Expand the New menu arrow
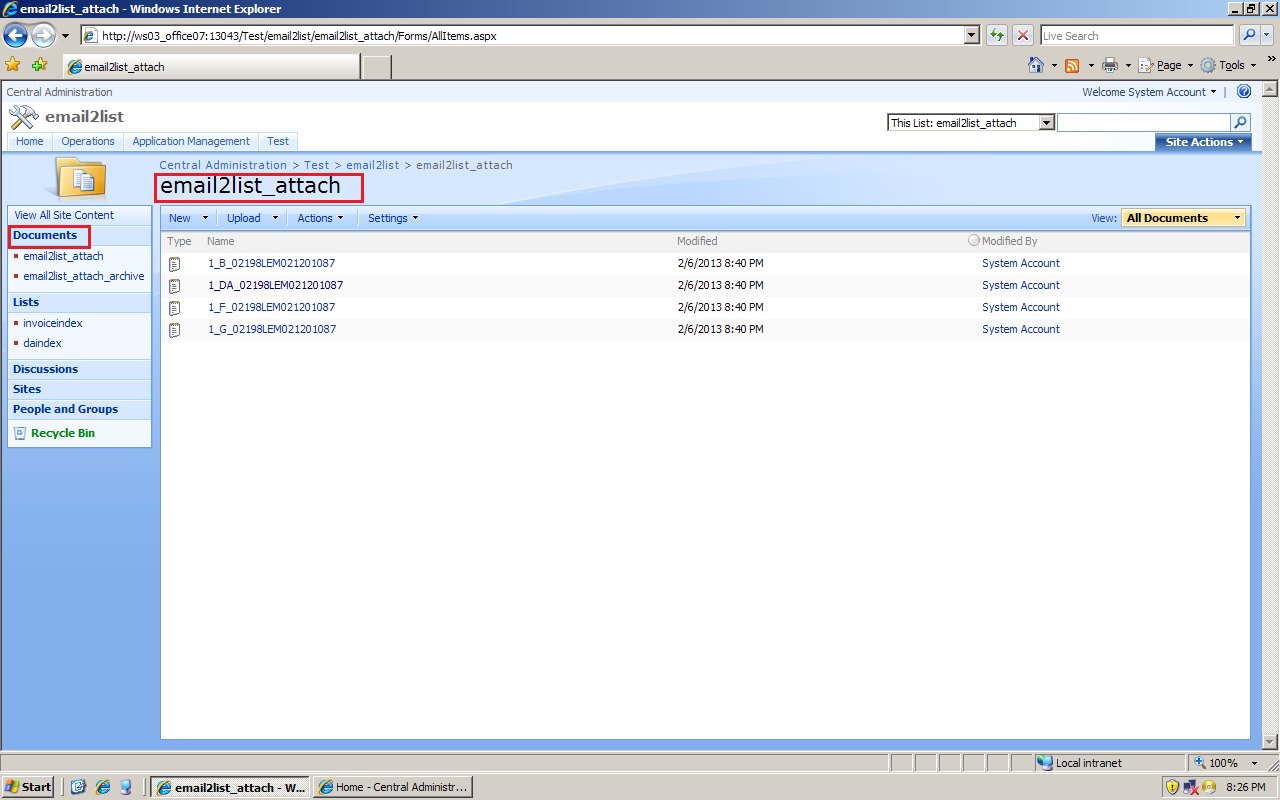Screen dimensions: 1280x800 click(205, 218)
